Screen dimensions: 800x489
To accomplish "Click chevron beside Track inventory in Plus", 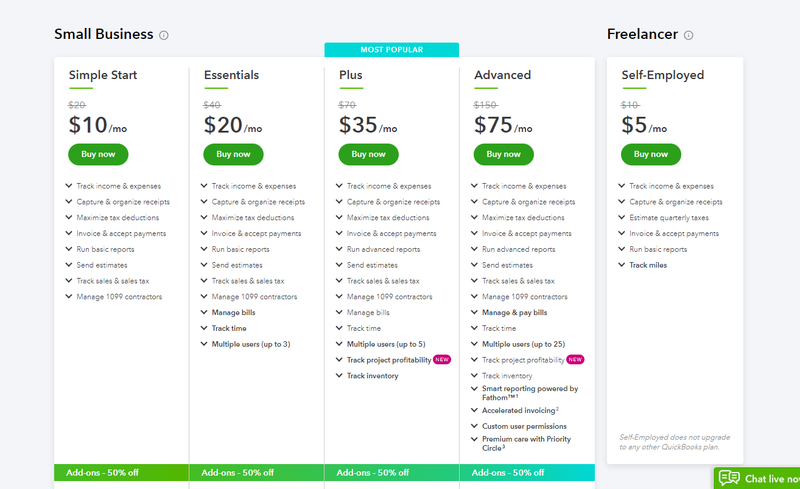I will [x=339, y=375].
